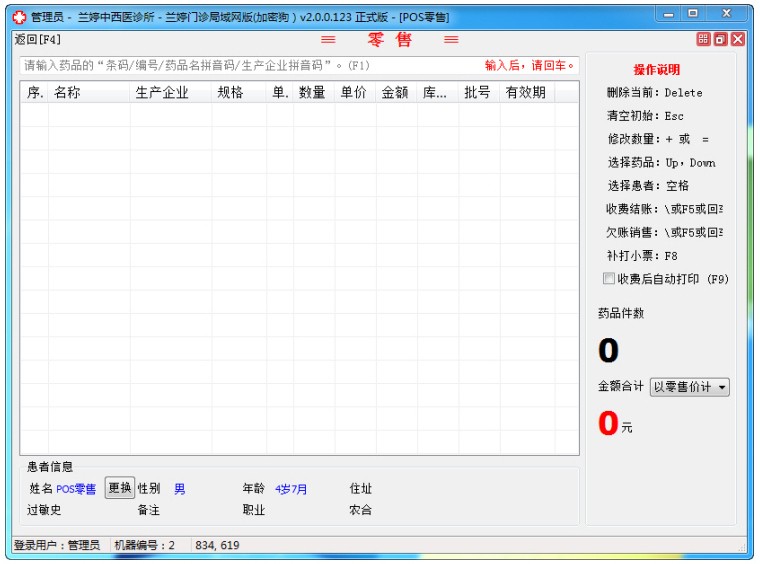
Task: Click the 库... stock column header
Action: 438,92
